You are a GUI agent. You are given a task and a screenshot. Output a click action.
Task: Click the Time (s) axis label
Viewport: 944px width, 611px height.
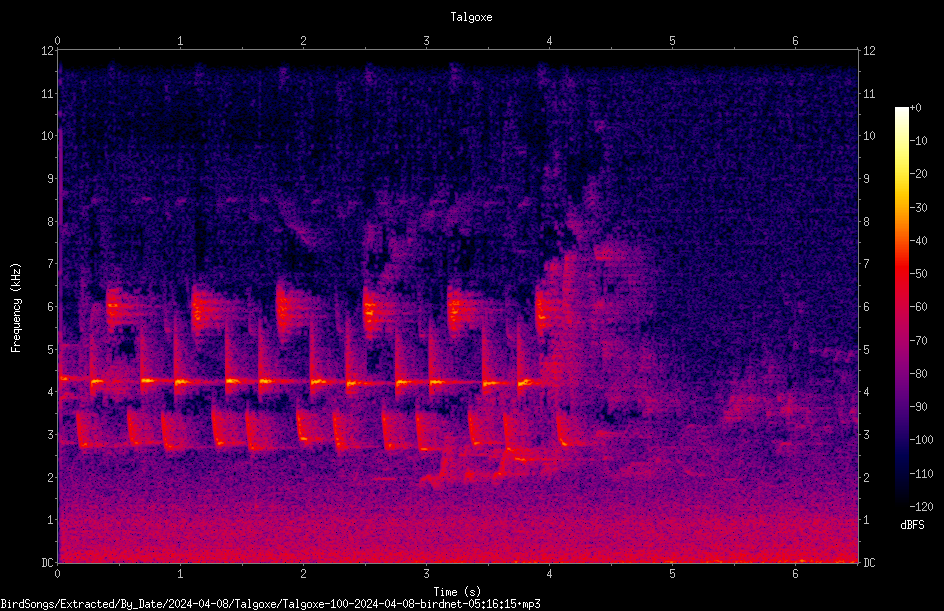[x=457, y=592]
